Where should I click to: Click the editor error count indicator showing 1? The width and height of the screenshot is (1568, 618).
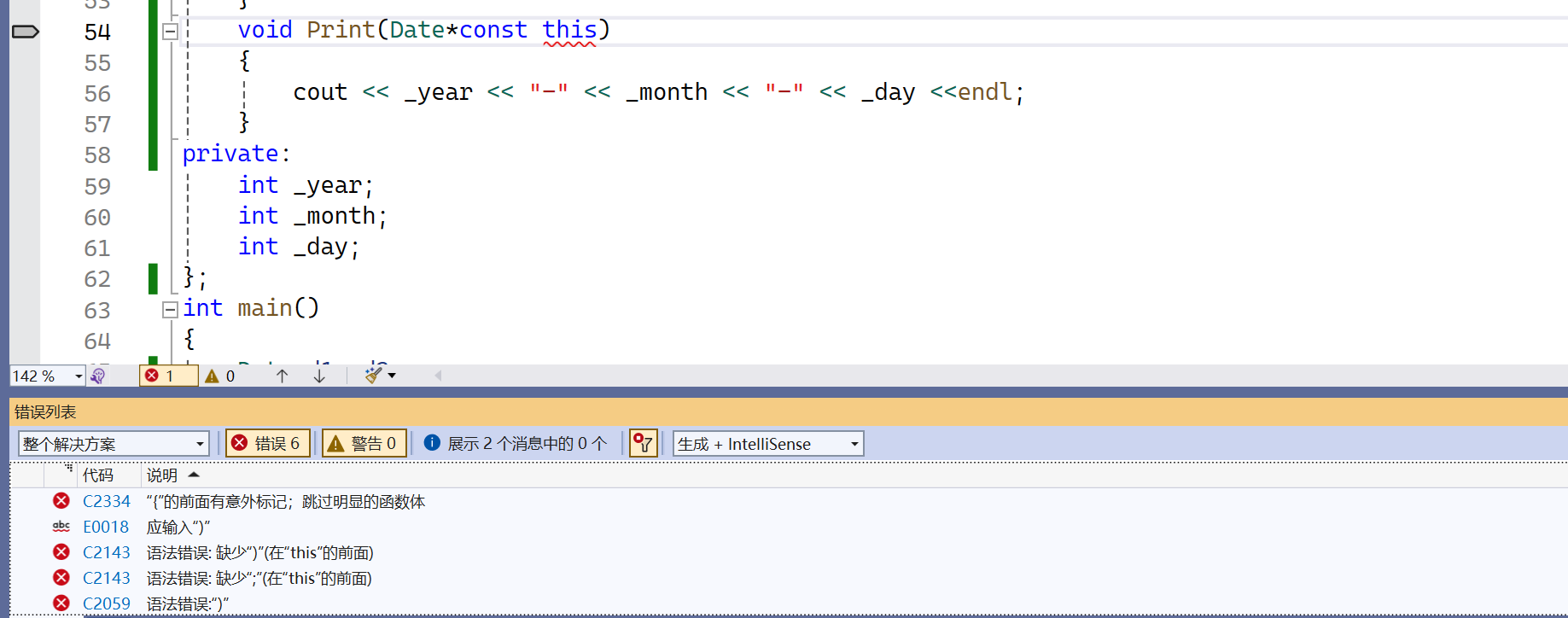point(168,376)
